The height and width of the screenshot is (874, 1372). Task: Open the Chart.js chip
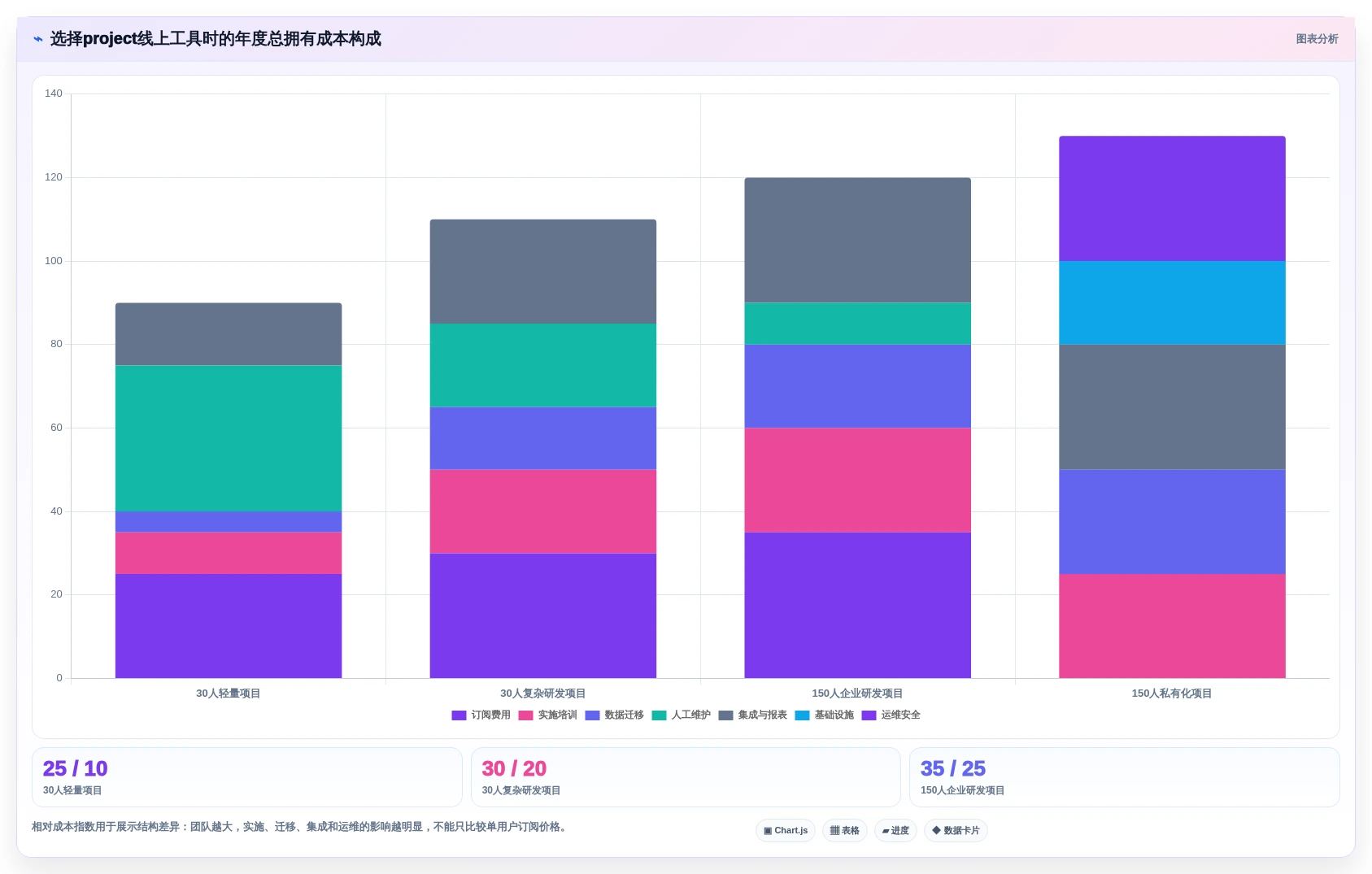[x=786, y=830]
